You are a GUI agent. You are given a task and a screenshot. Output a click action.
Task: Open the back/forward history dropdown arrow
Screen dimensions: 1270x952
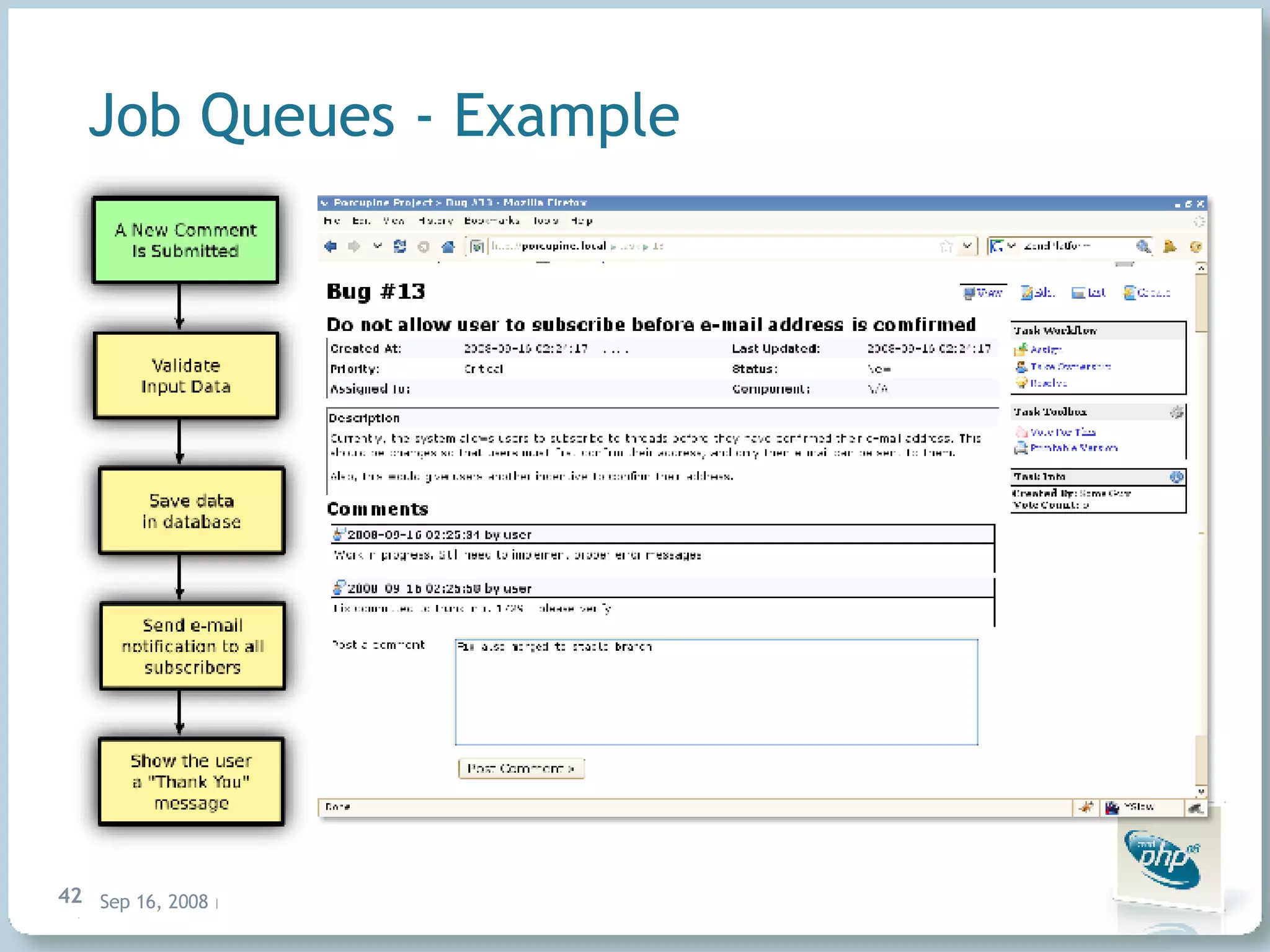coord(377,246)
